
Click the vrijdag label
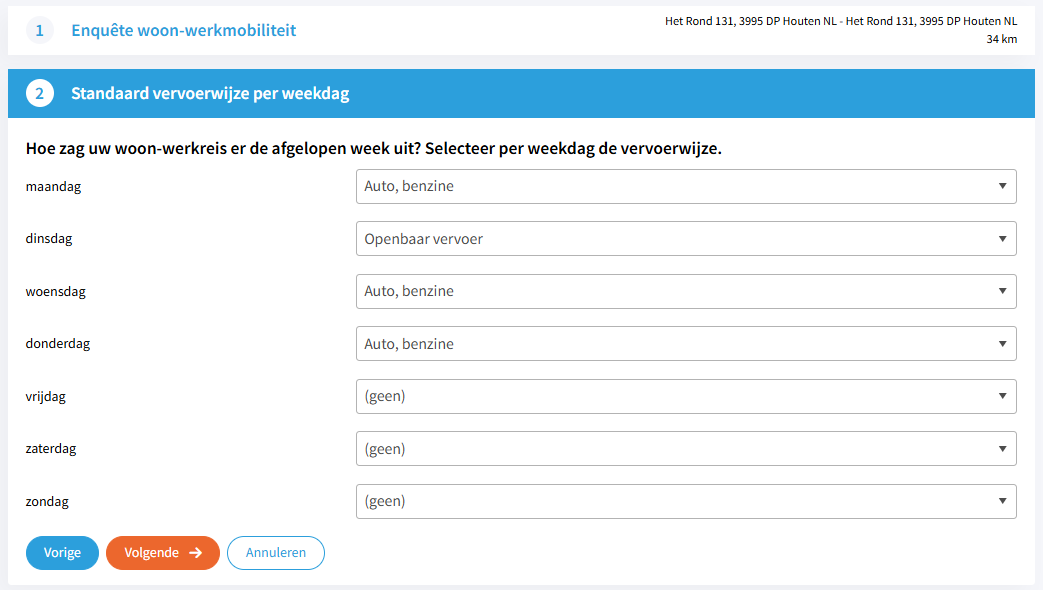[46, 396]
